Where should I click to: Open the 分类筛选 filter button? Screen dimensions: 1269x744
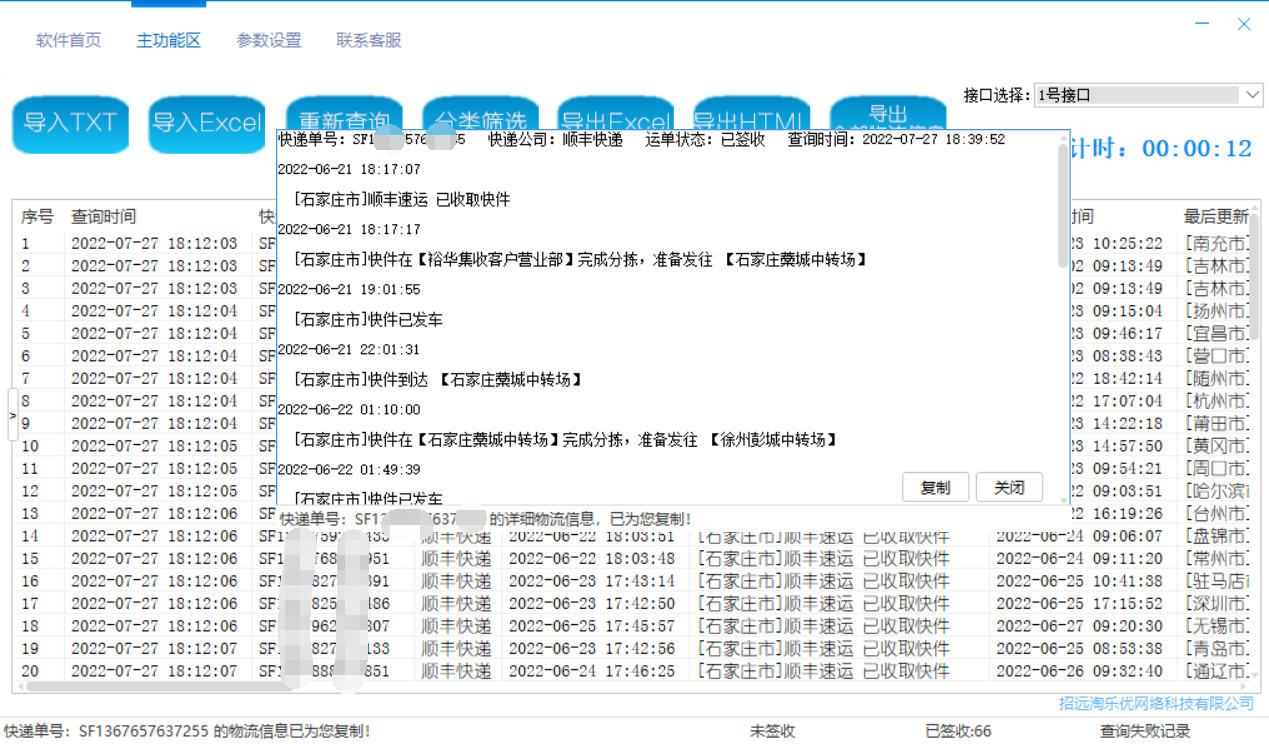pos(480,112)
